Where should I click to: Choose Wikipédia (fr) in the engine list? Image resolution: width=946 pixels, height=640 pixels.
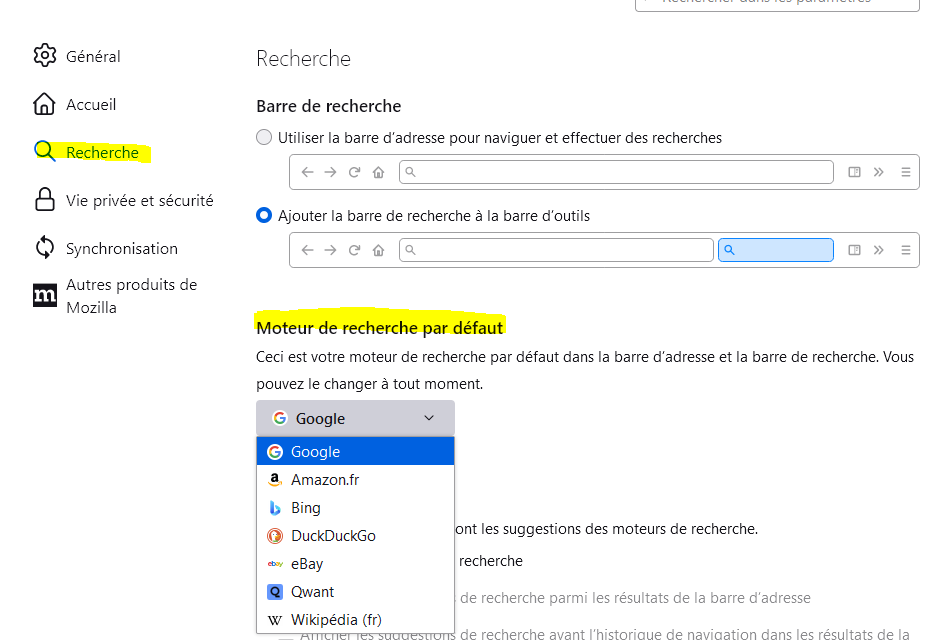355,619
